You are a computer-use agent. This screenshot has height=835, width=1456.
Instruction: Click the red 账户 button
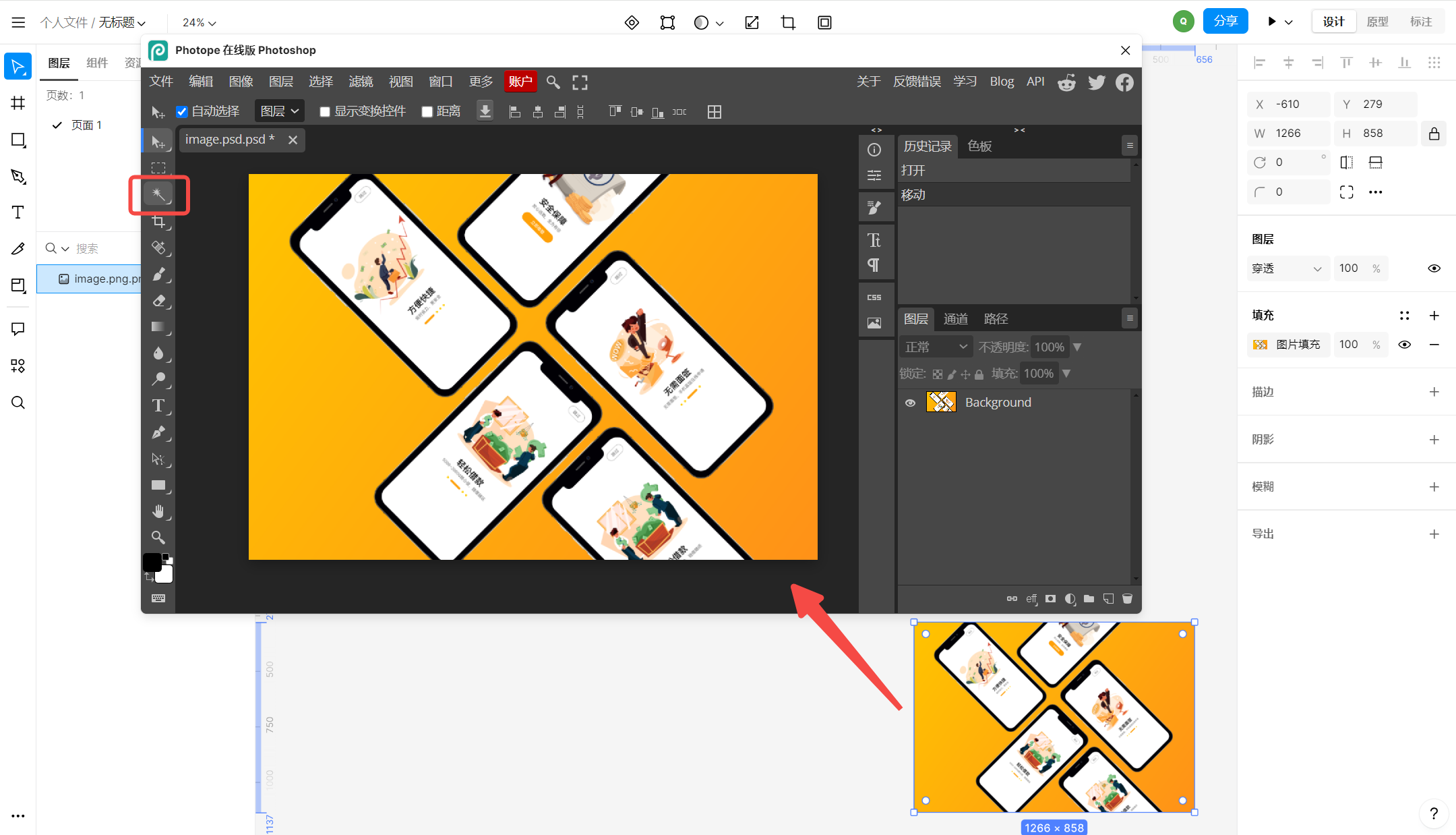[x=520, y=82]
